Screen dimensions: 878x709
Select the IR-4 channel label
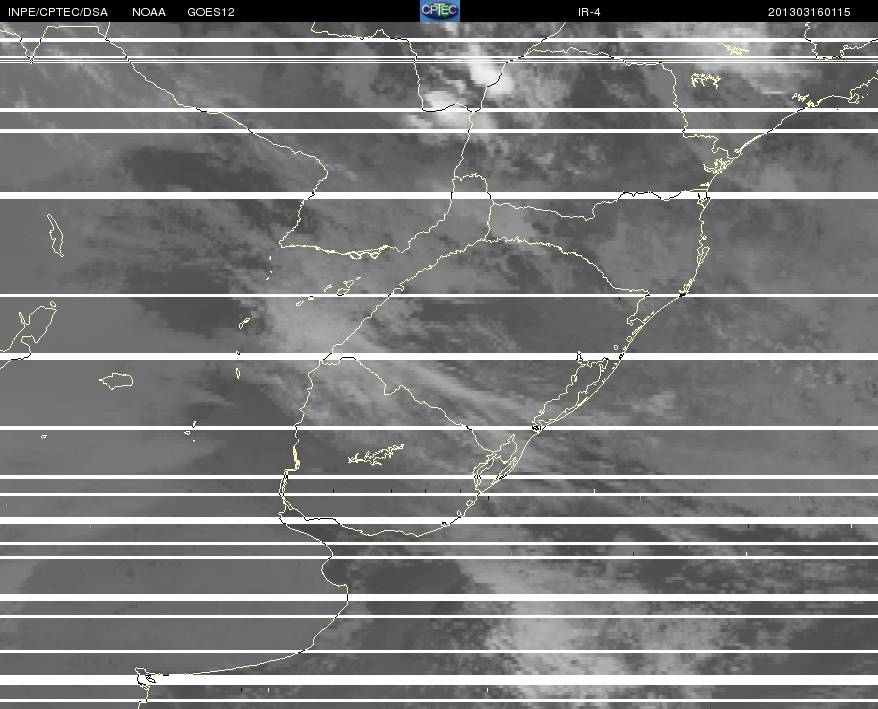point(589,12)
